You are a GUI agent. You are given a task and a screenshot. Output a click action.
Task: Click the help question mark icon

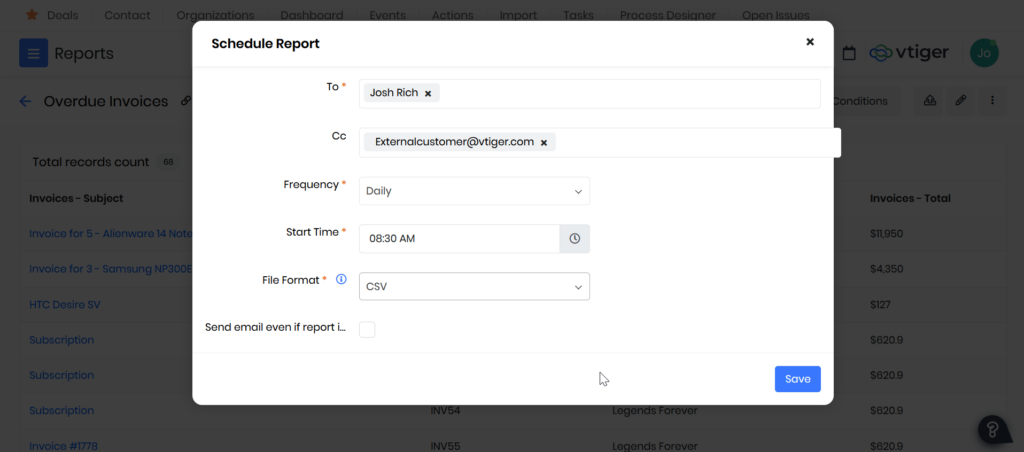pos(993,429)
